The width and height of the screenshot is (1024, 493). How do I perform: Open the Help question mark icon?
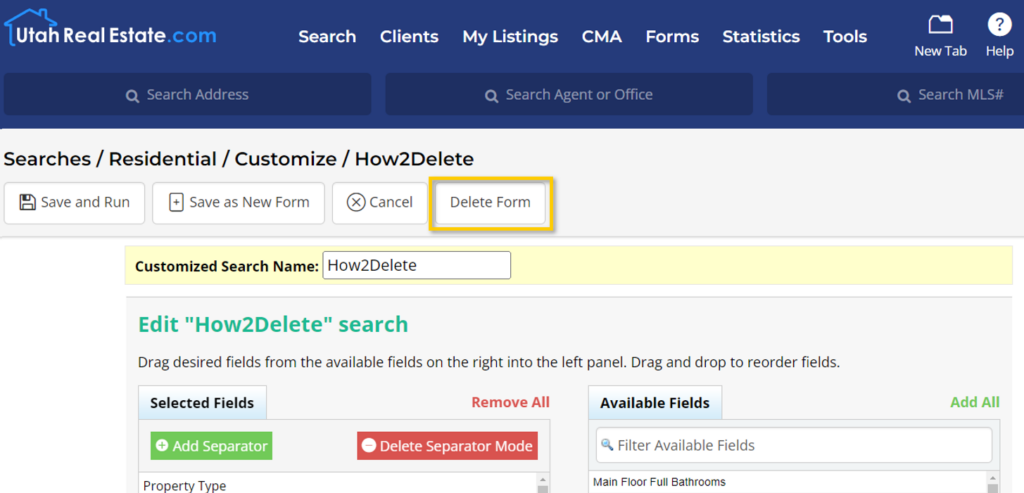(x=999, y=25)
